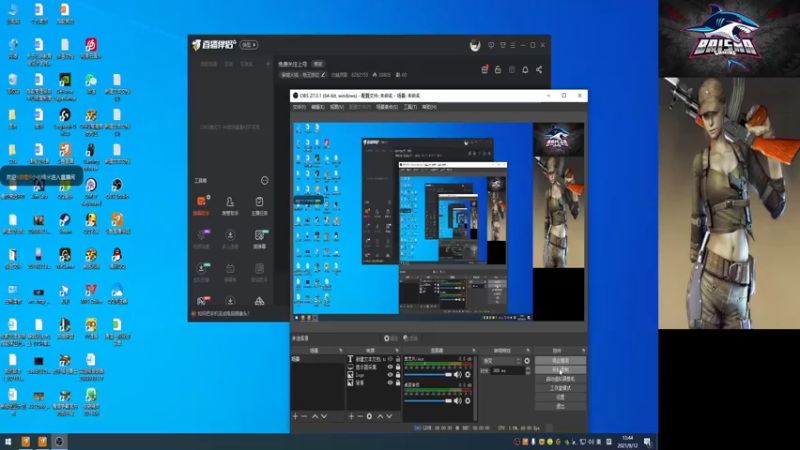Remove the selected source in OBS

pos(360,416)
